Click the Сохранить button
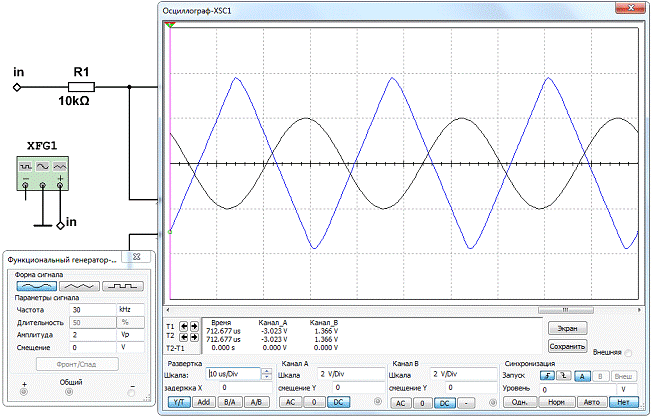 (x=566, y=346)
